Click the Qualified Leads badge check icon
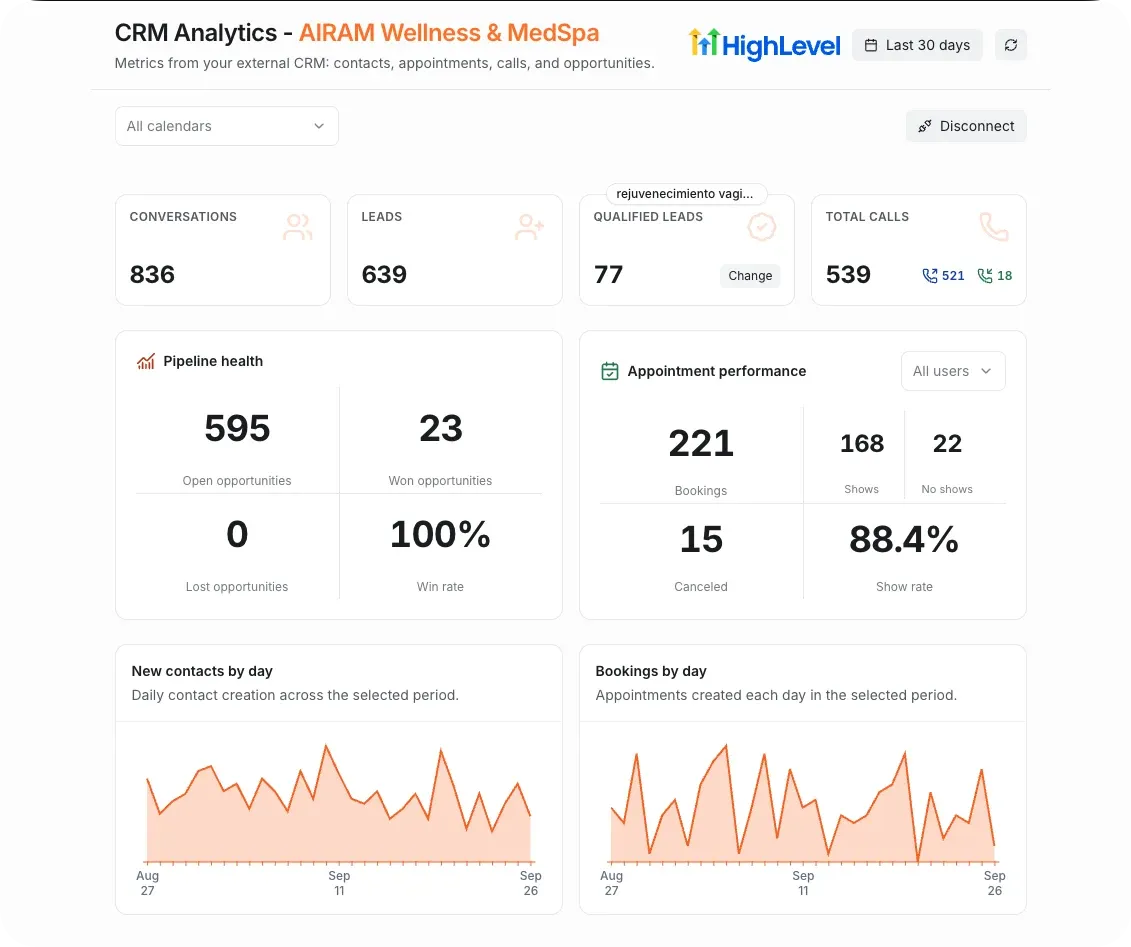 point(761,227)
